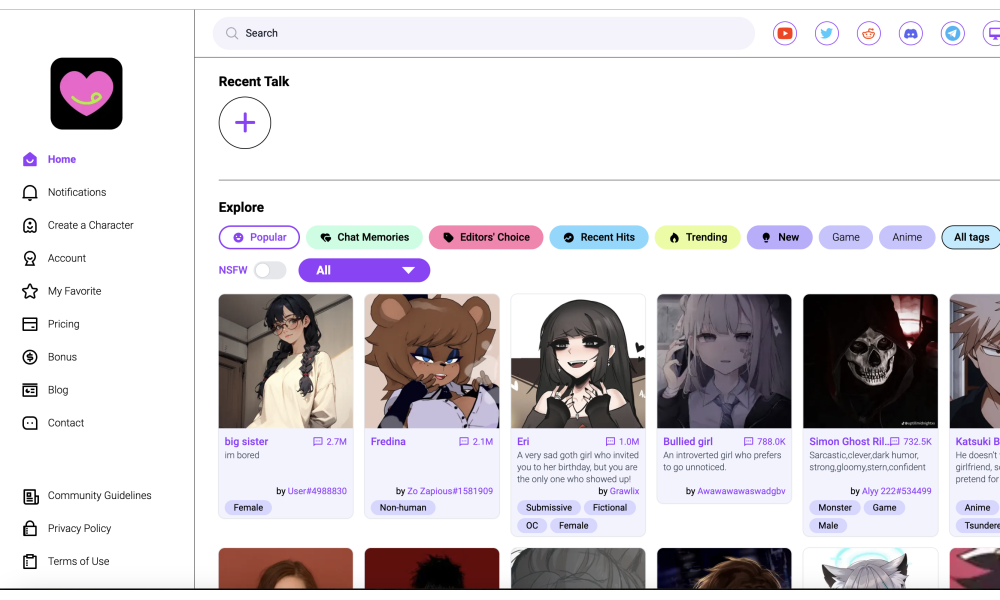The image size is (1000, 600).
Task: Click Monster tag on Simon Ghost card
Action: click(x=835, y=508)
